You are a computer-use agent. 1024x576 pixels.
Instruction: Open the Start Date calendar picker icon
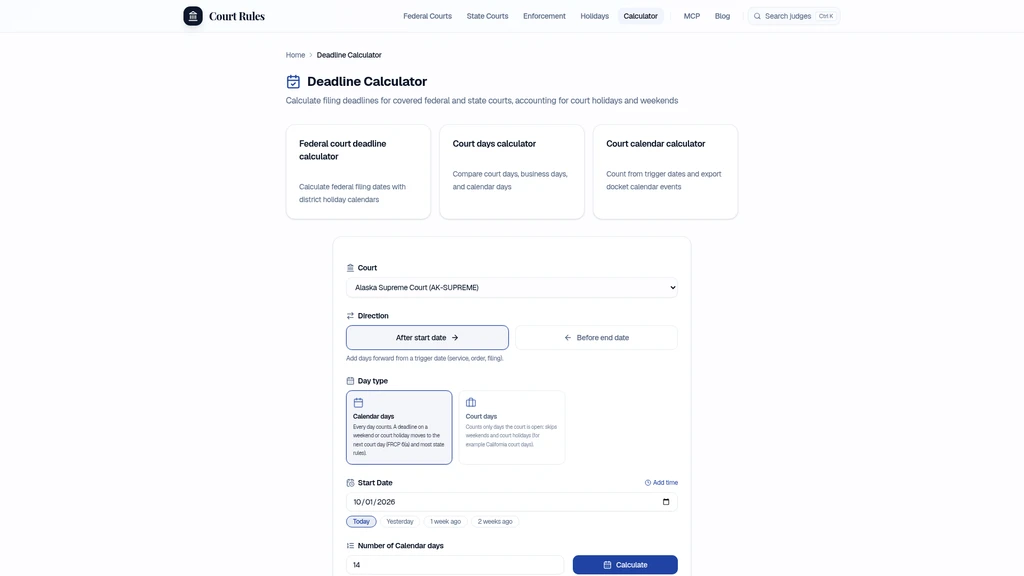point(666,502)
